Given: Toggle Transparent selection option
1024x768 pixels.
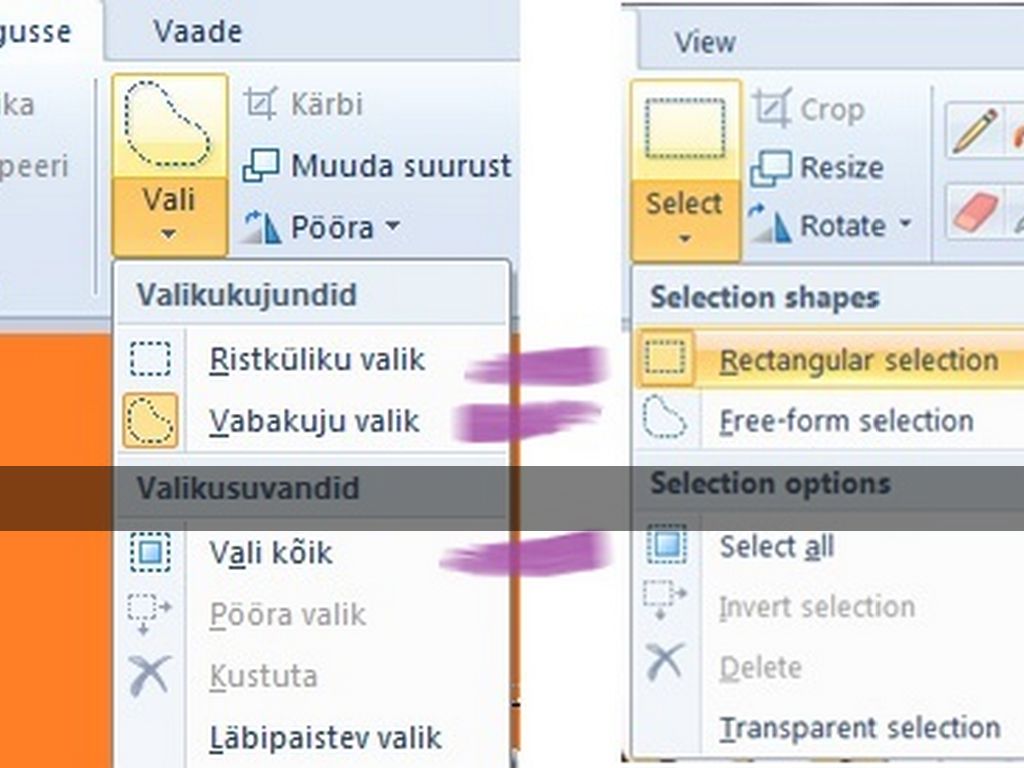Looking at the screenshot, I should (860, 728).
